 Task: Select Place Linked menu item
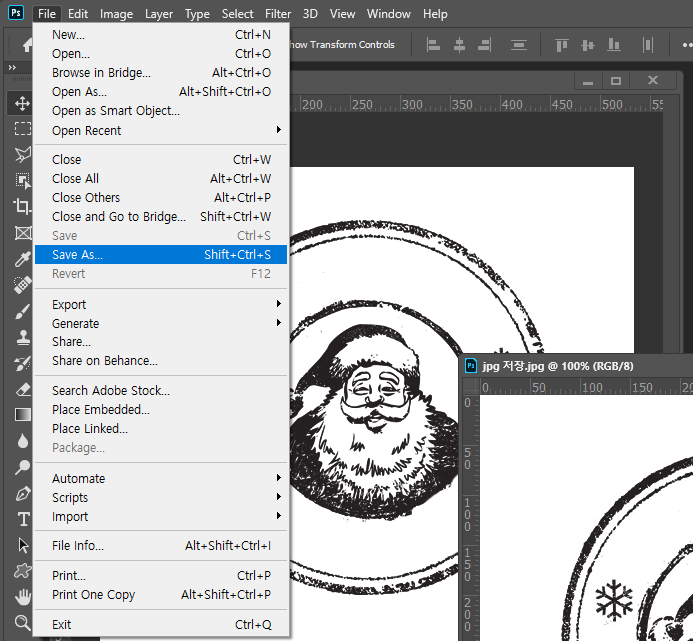click(161, 428)
